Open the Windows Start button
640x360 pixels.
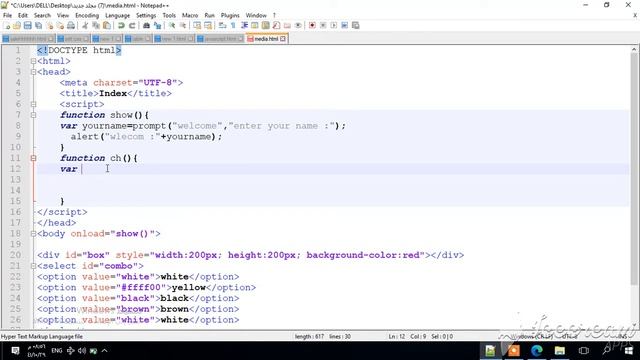tap(629, 351)
